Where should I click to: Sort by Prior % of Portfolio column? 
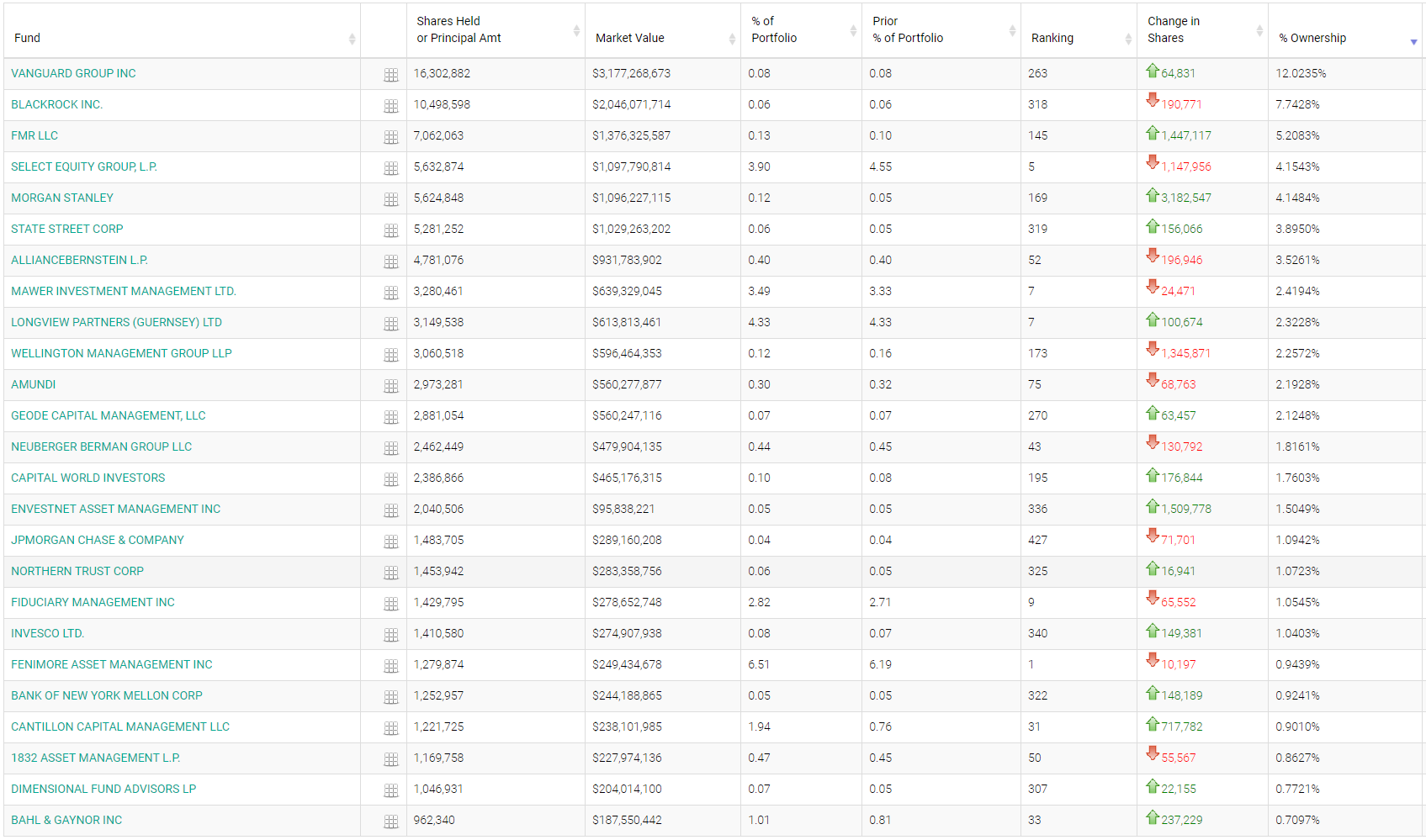(x=941, y=30)
